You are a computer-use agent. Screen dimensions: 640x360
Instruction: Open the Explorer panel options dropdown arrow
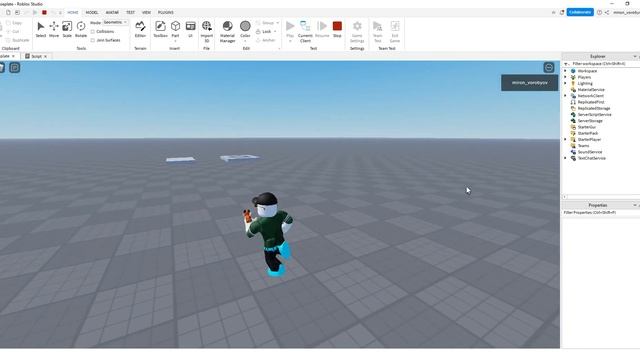(x=635, y=56)
